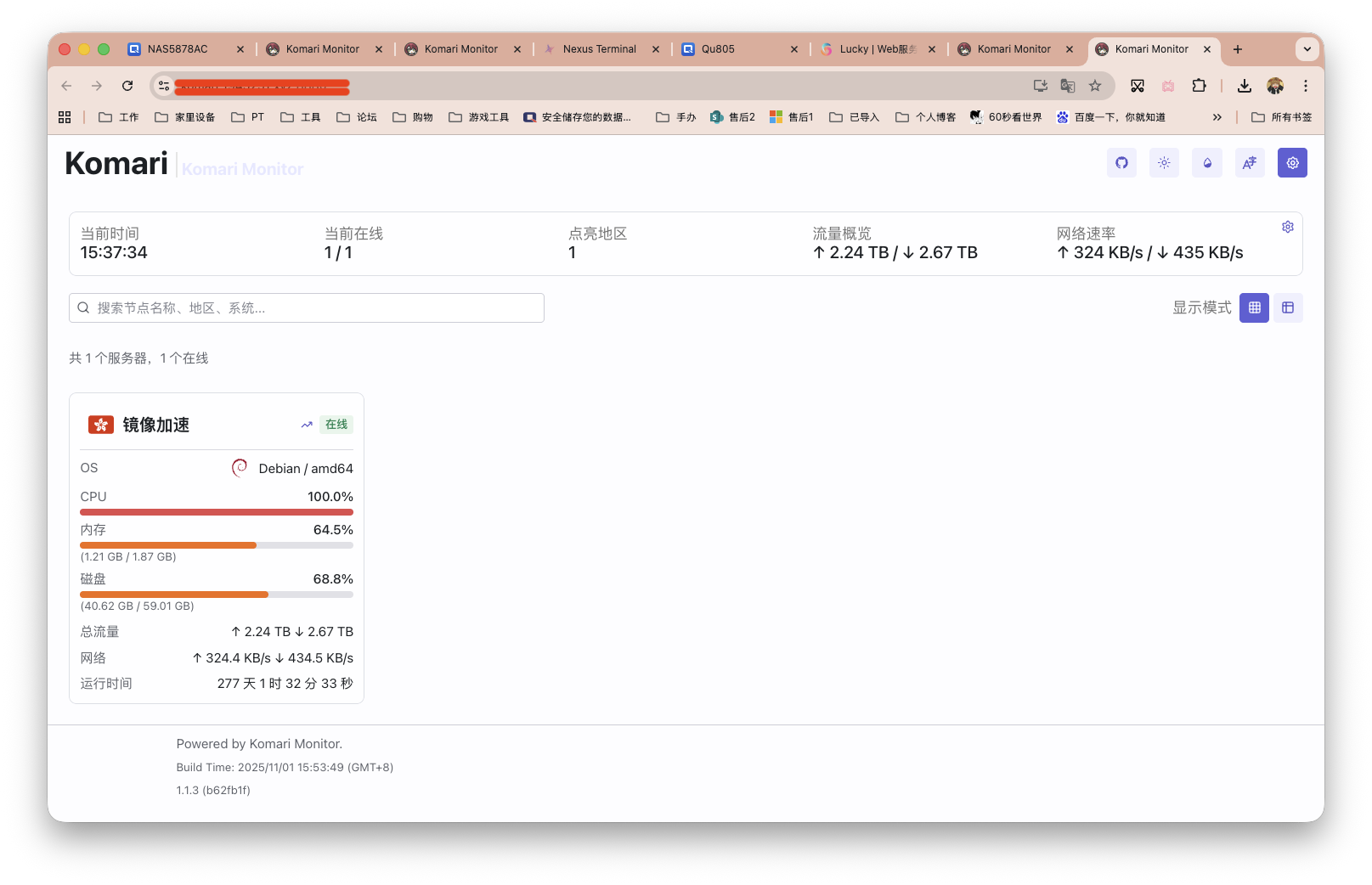Open the GitHub repository icon

(1121, 162)
